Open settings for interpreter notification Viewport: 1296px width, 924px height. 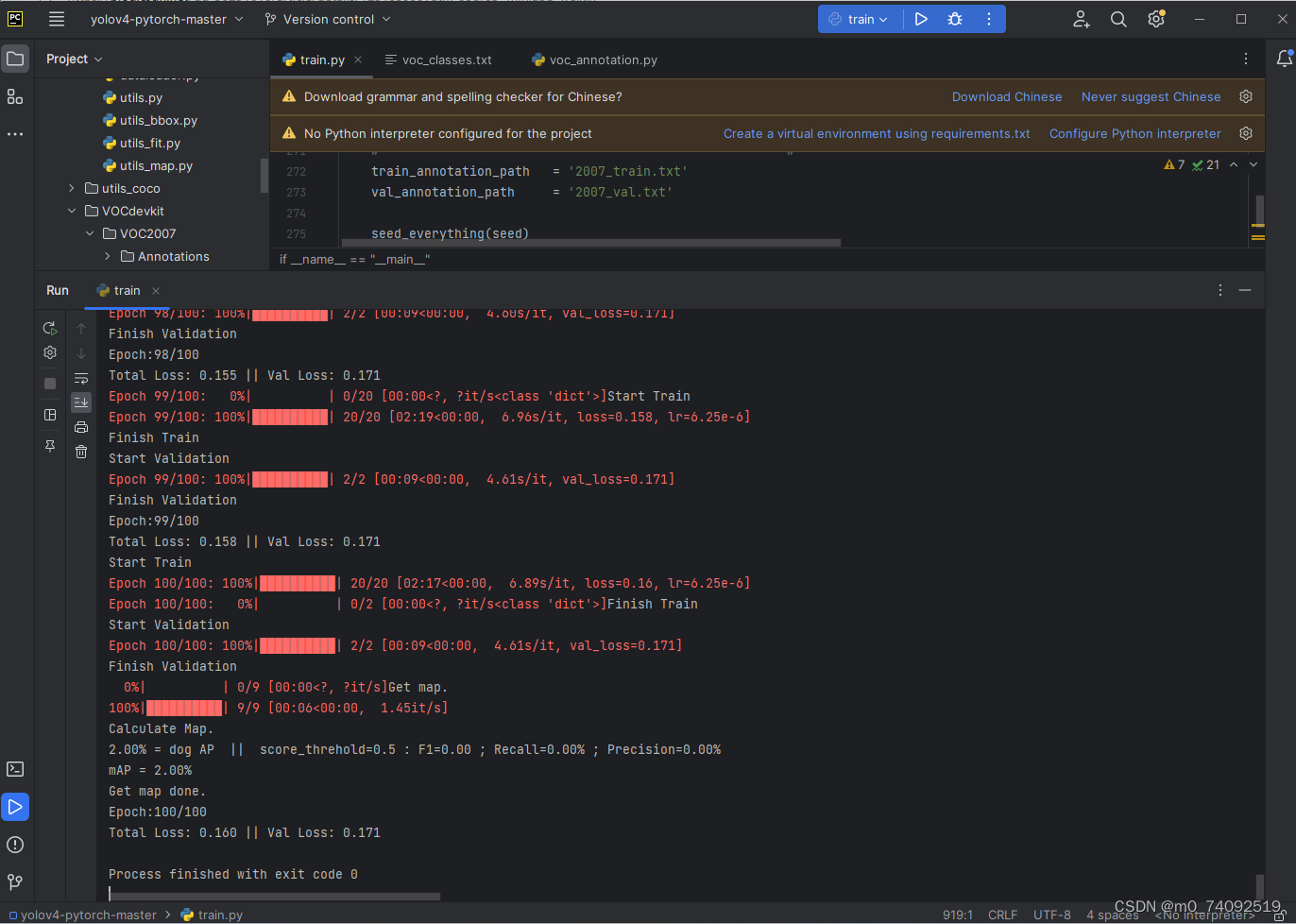pos(1246,133)
